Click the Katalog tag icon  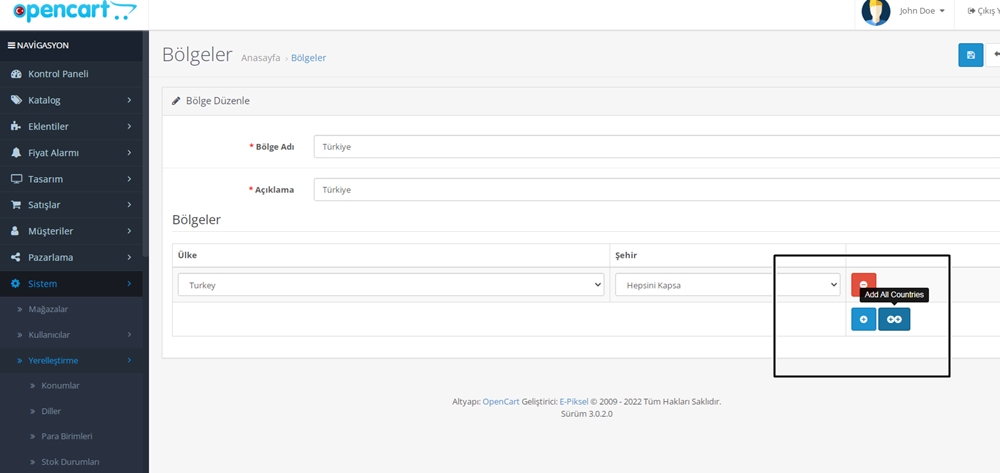point(17,100)
